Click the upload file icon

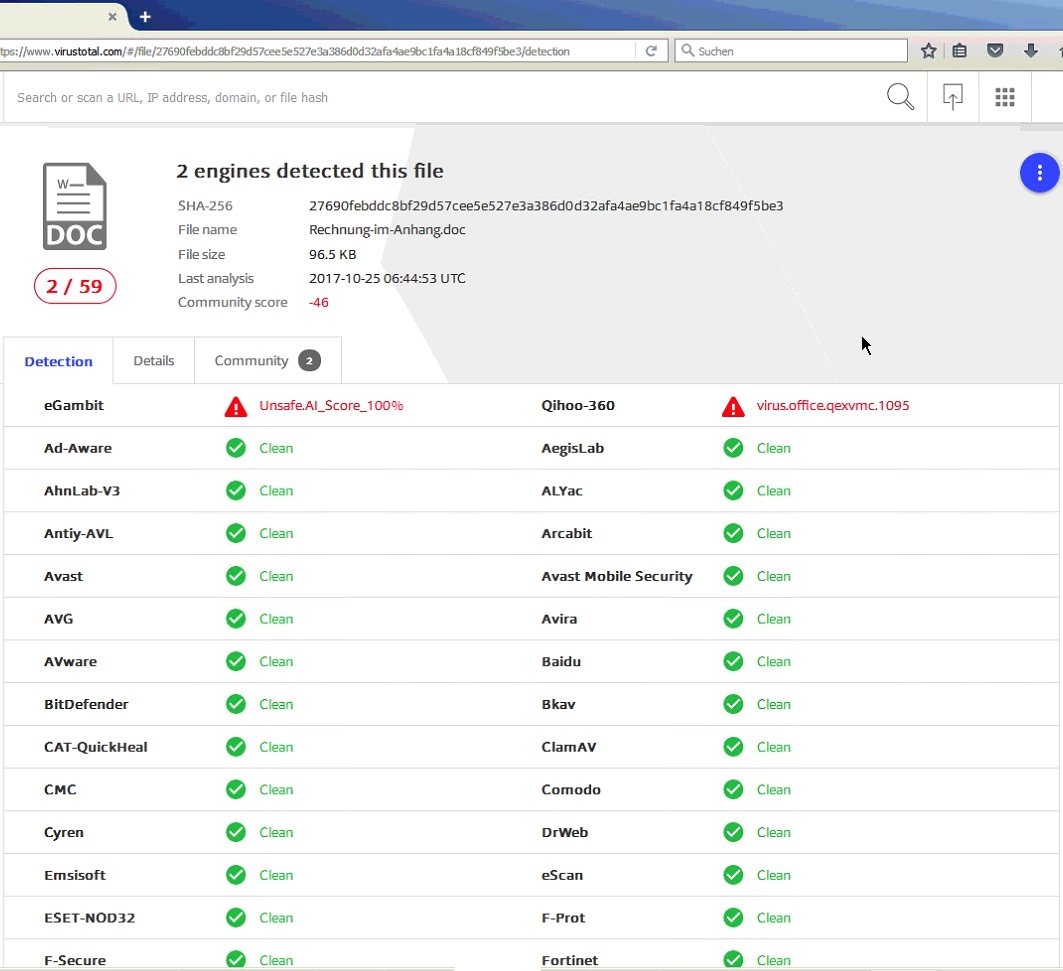[x=953, y=97]
